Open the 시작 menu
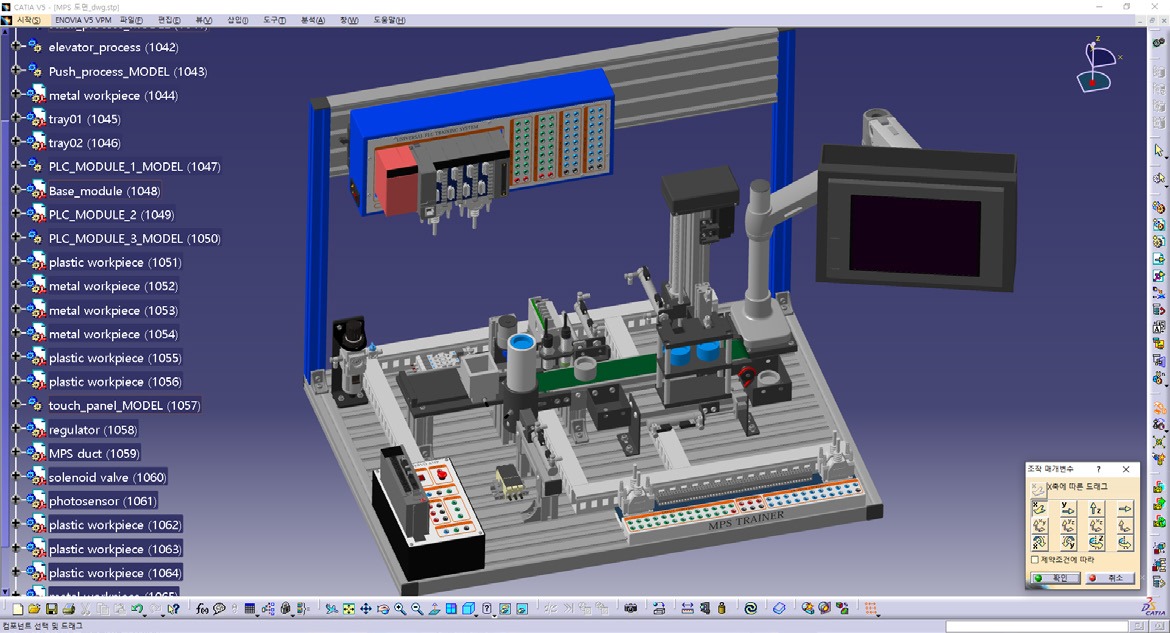 pos(28,20)
